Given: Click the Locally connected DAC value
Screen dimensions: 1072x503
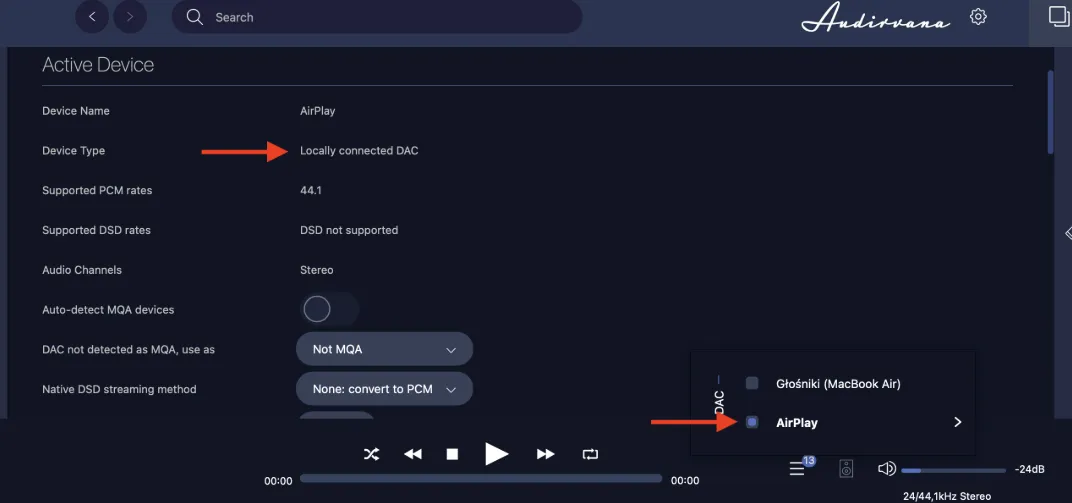Looking at the screenshot, I should click(x=359, y=150).
